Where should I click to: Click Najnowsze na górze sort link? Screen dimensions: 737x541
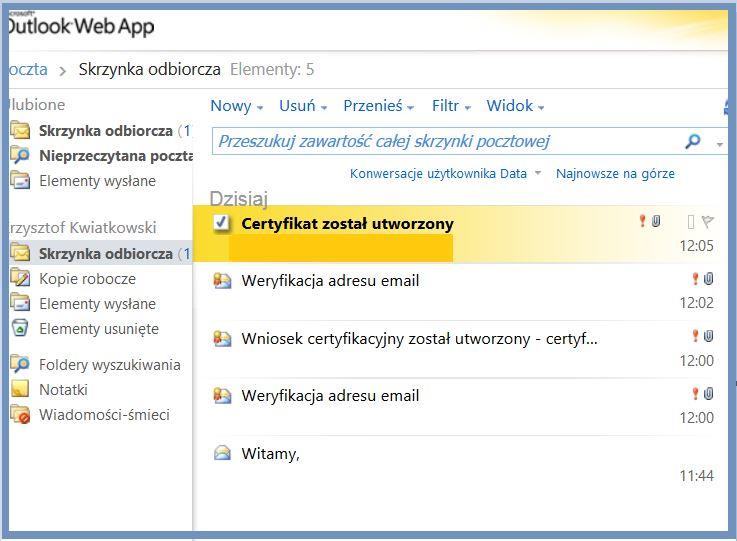(615, 173)
